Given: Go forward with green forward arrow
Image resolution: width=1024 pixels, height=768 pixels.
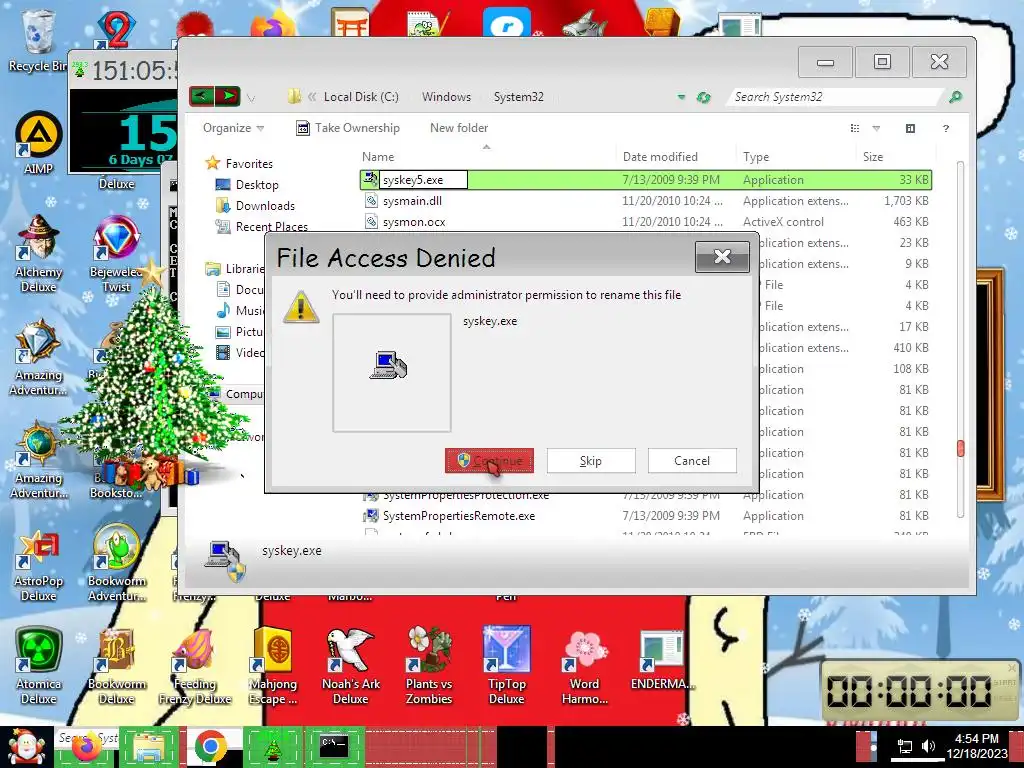Looking at the screenshot, I should [227, 97].
